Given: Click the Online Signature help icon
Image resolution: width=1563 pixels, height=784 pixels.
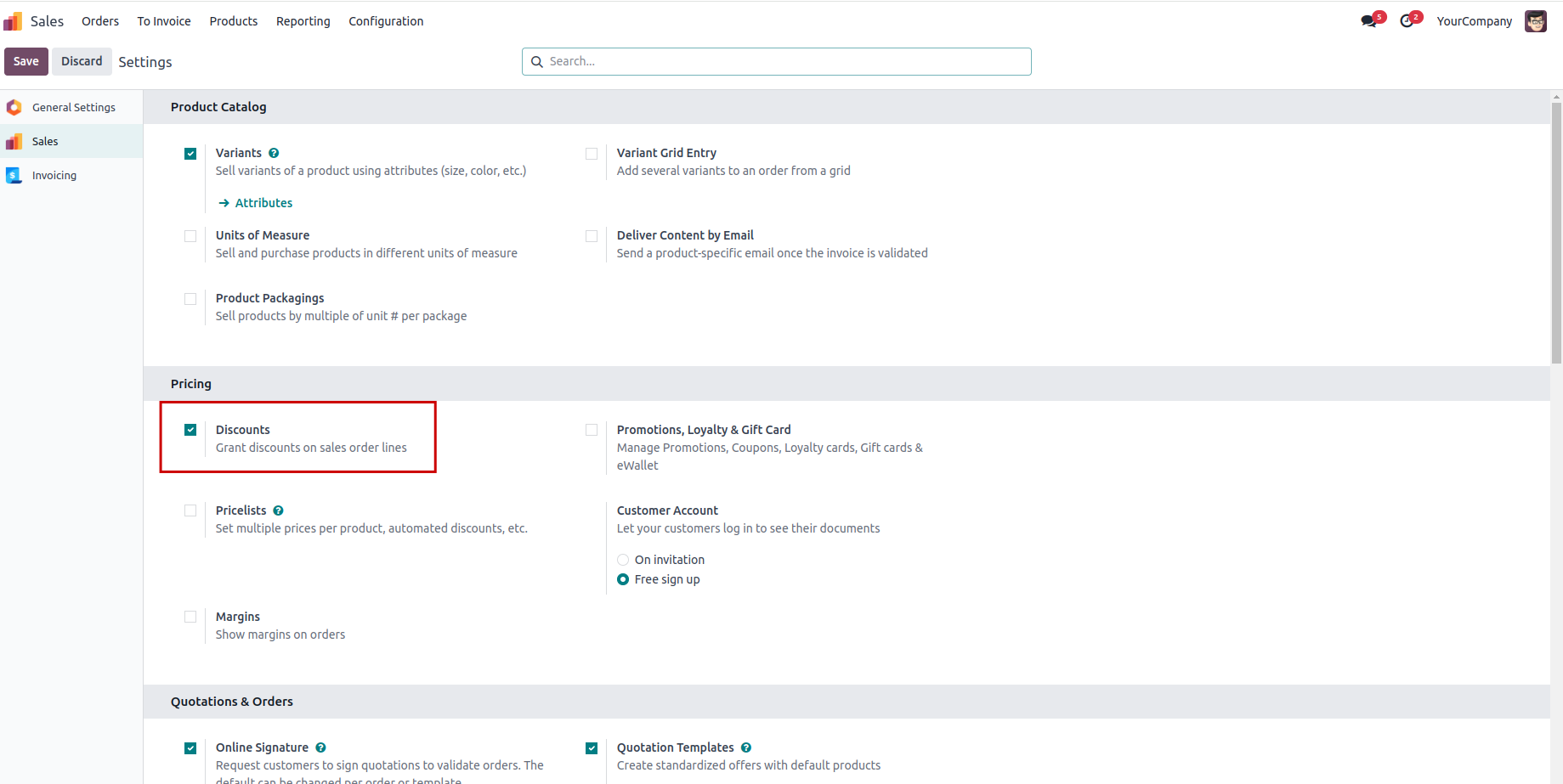Looking at the screenshot, I should (x=320, y=747).
